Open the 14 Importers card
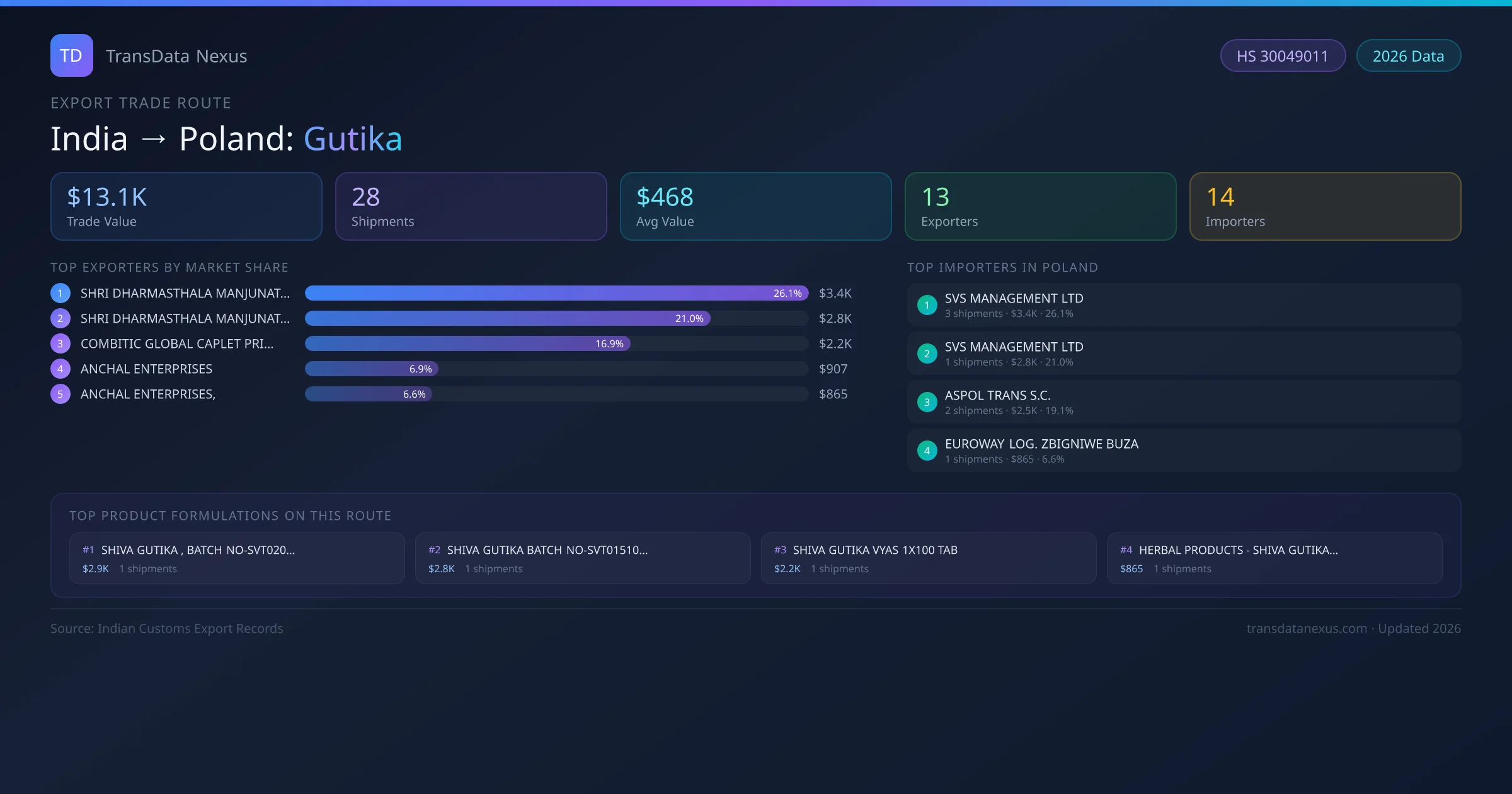 (x=1325, y=206)
